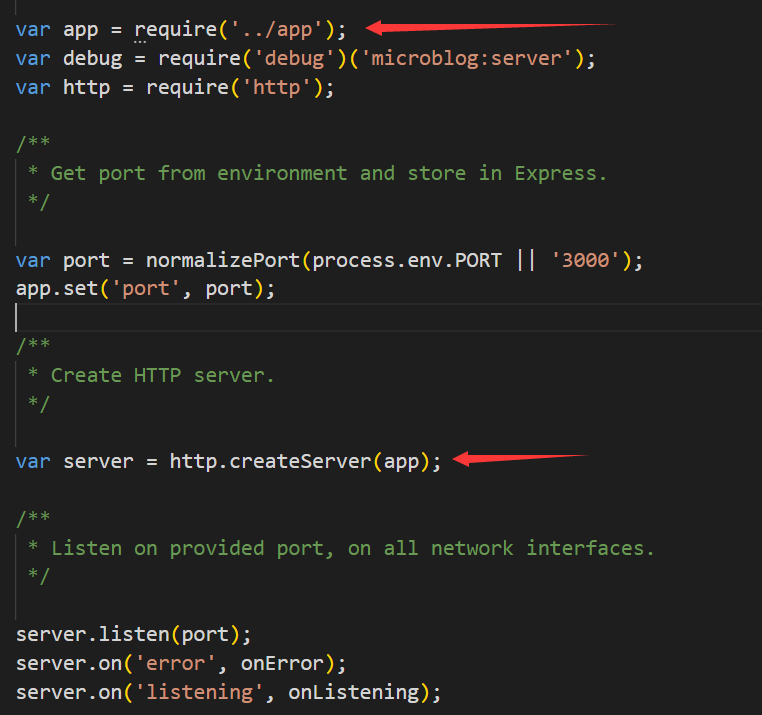Screen dimensions: 762x715
Task: Click normalizePort function call
Action: [223, 261]
